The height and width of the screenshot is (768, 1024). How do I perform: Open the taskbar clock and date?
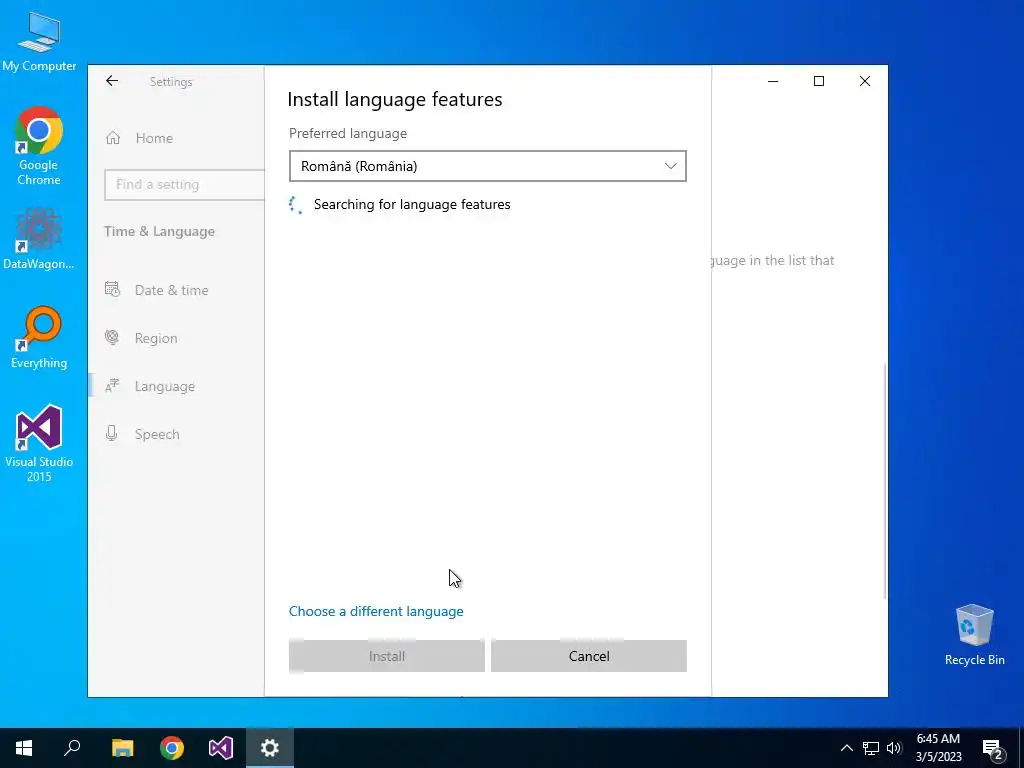[938, 748]
